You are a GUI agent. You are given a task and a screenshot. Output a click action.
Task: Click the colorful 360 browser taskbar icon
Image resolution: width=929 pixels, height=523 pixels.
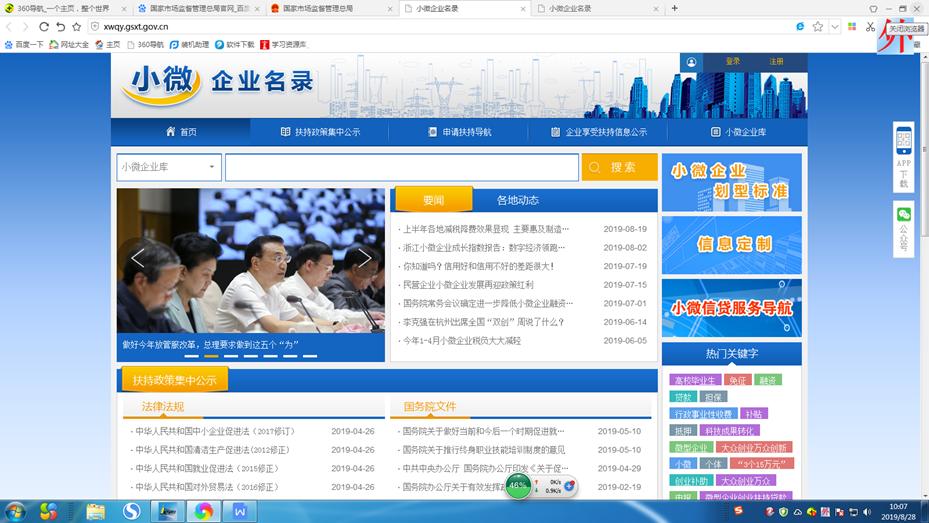click(x=204, y=511)
